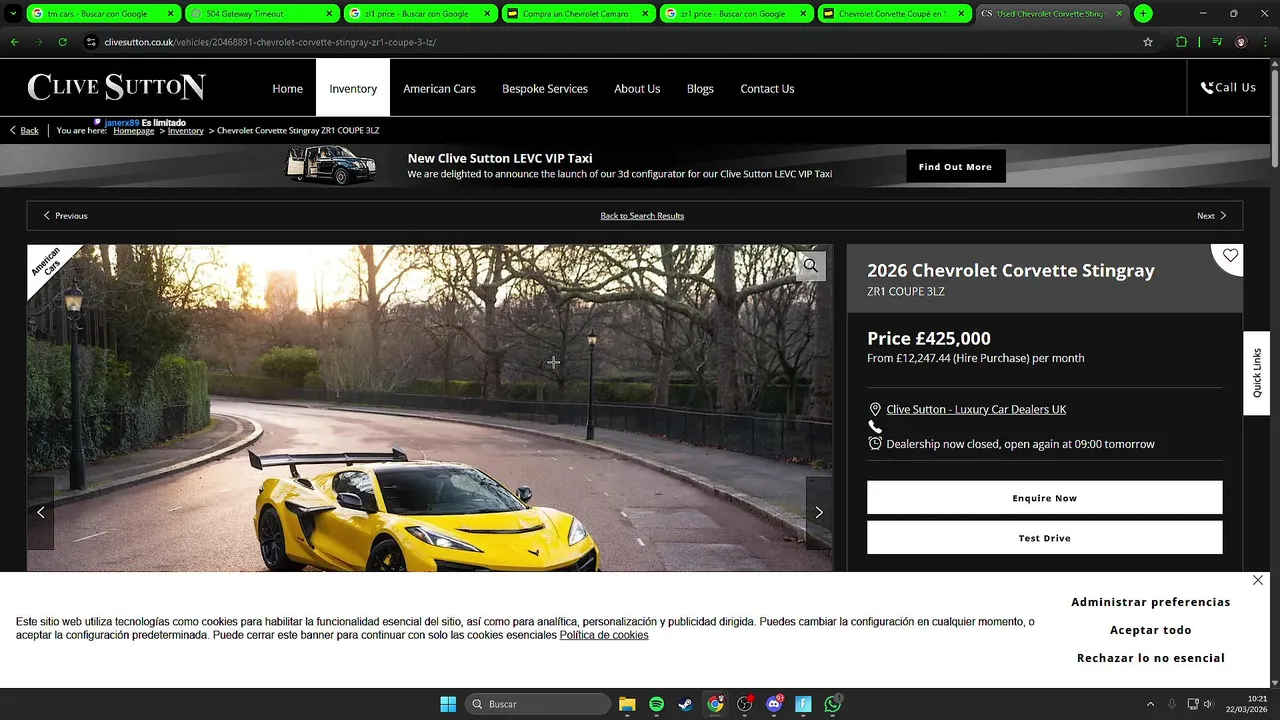Open the Homepage breadcrumb link
The height and width of the screenshot is (720, 1280).
click(133, 130)
